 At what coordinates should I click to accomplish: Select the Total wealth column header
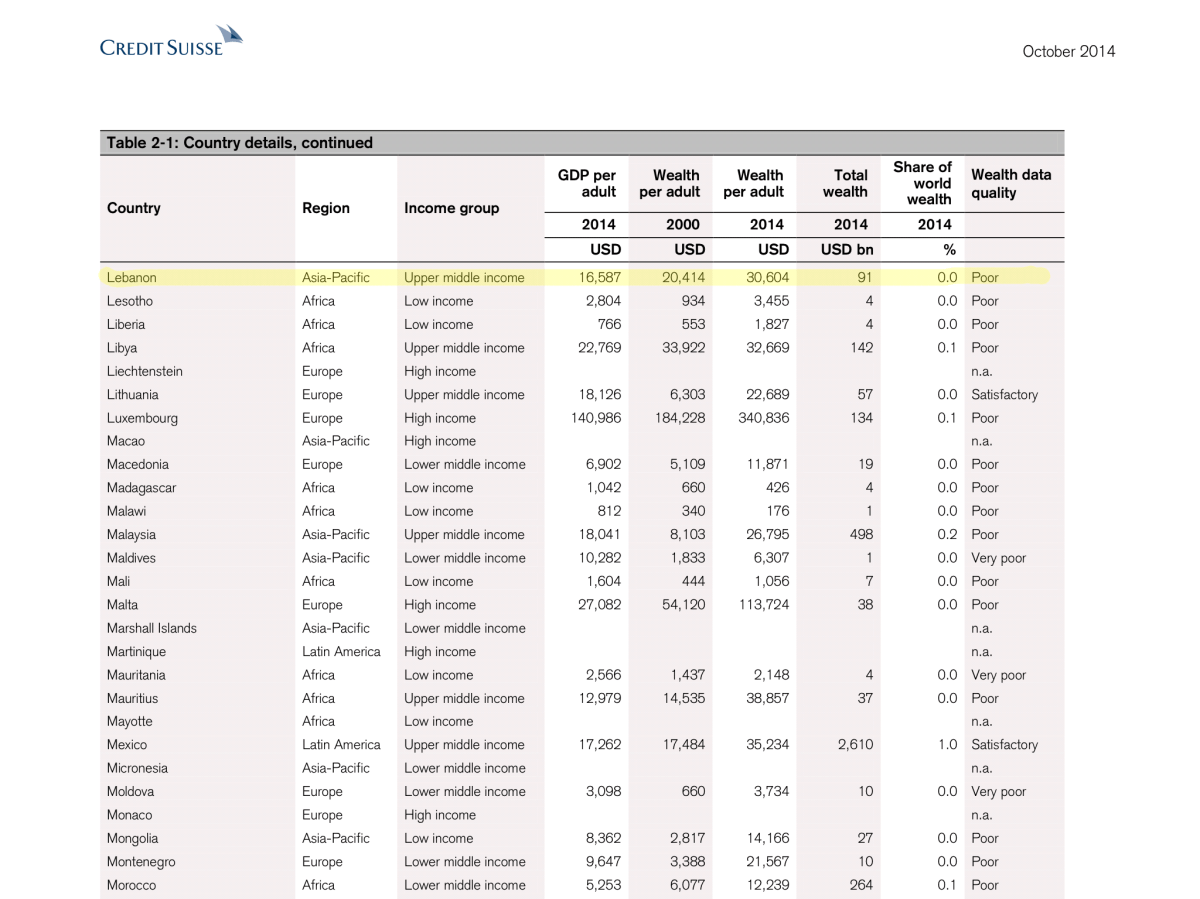tap(844, 183)
